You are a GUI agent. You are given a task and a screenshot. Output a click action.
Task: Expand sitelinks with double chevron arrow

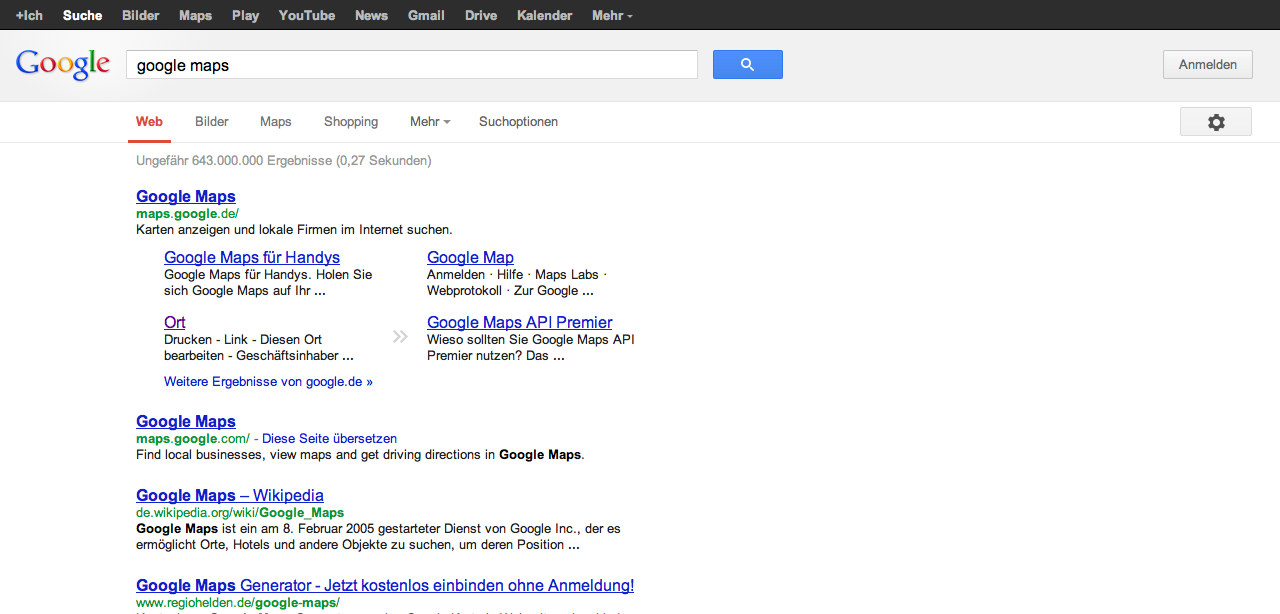pos(400,337)
